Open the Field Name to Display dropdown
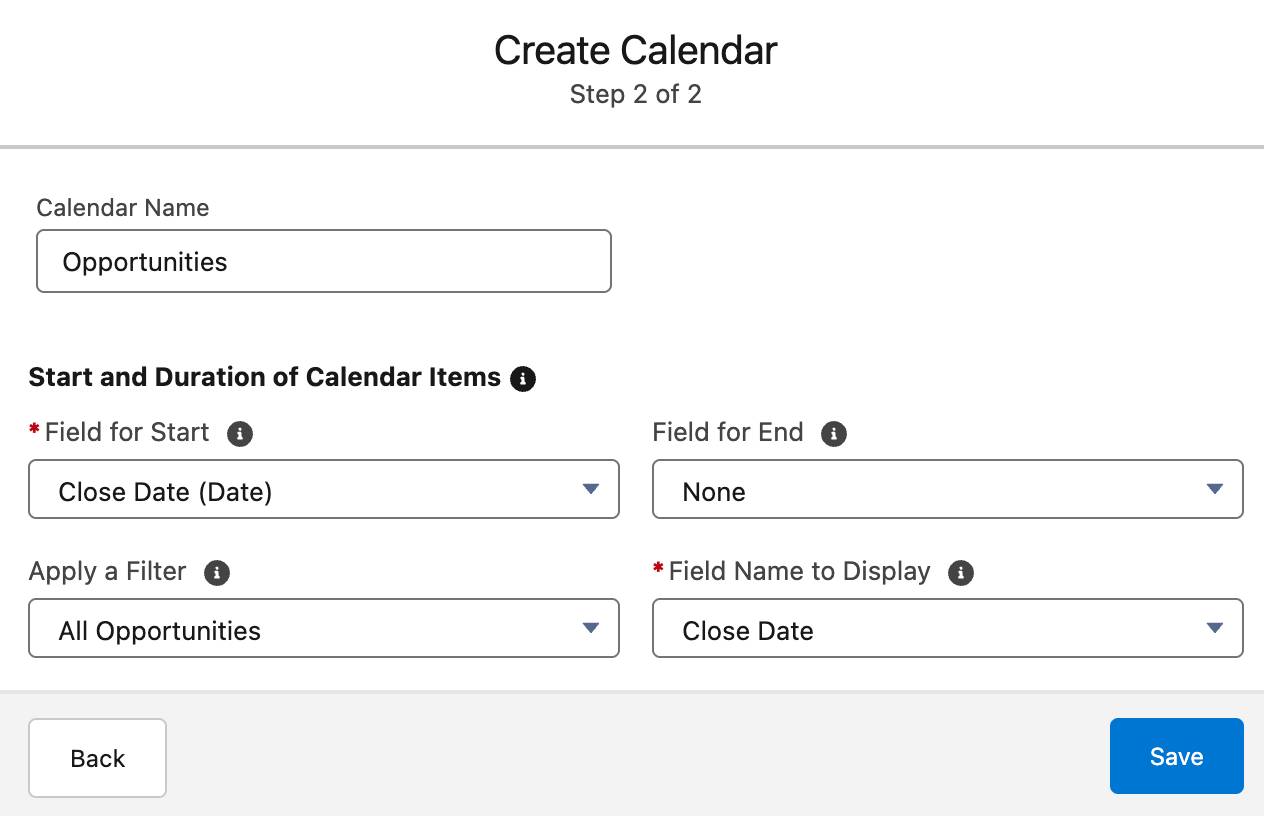This screenshot has height=816, width=1264. (947, 628)
